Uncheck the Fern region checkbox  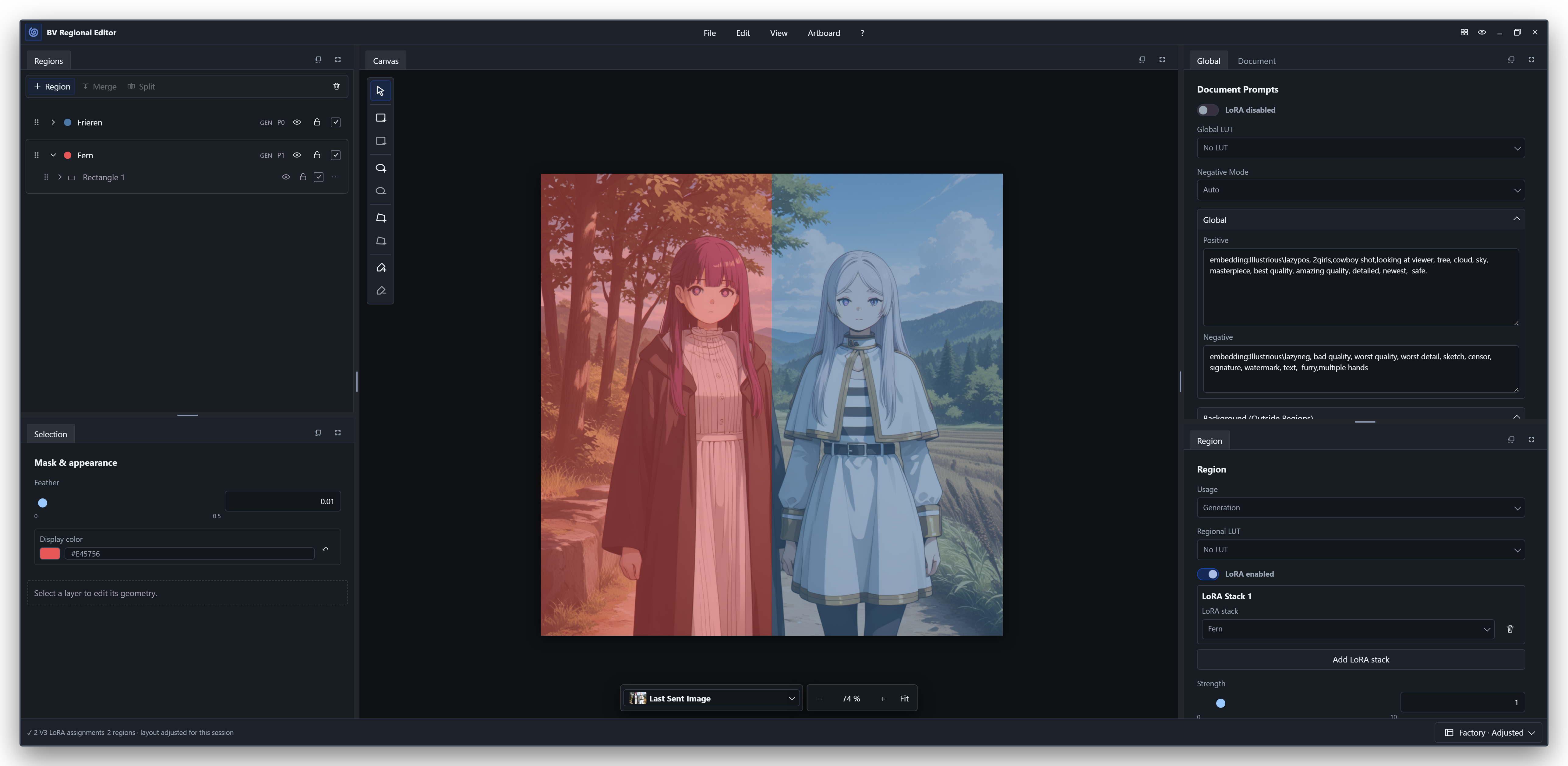[335, 155]
